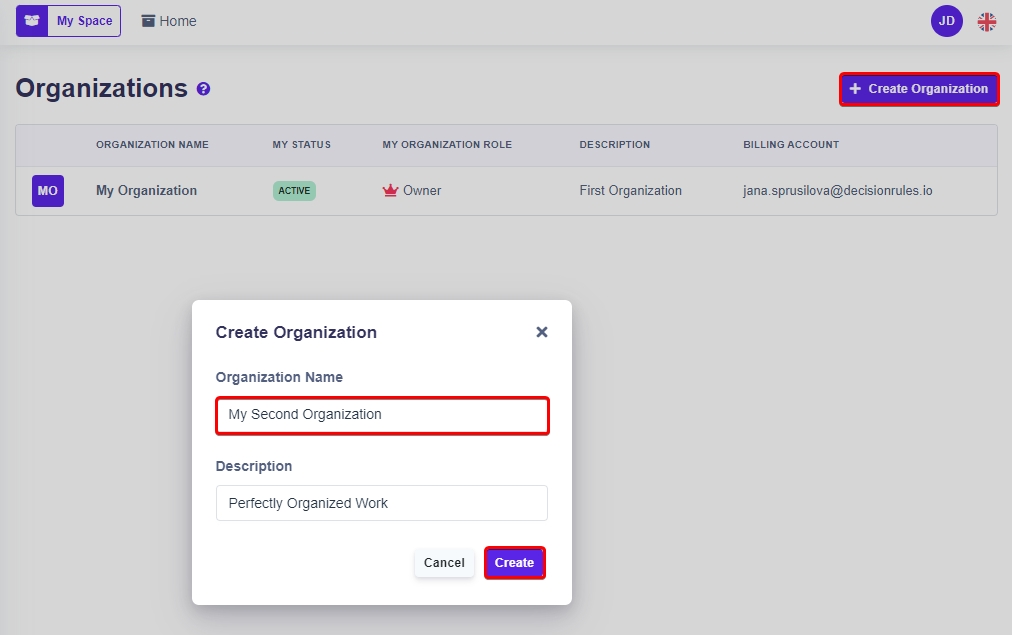Click the My Space logo icon
This screenshot has width=1012, height=635.
coord(32,21)
